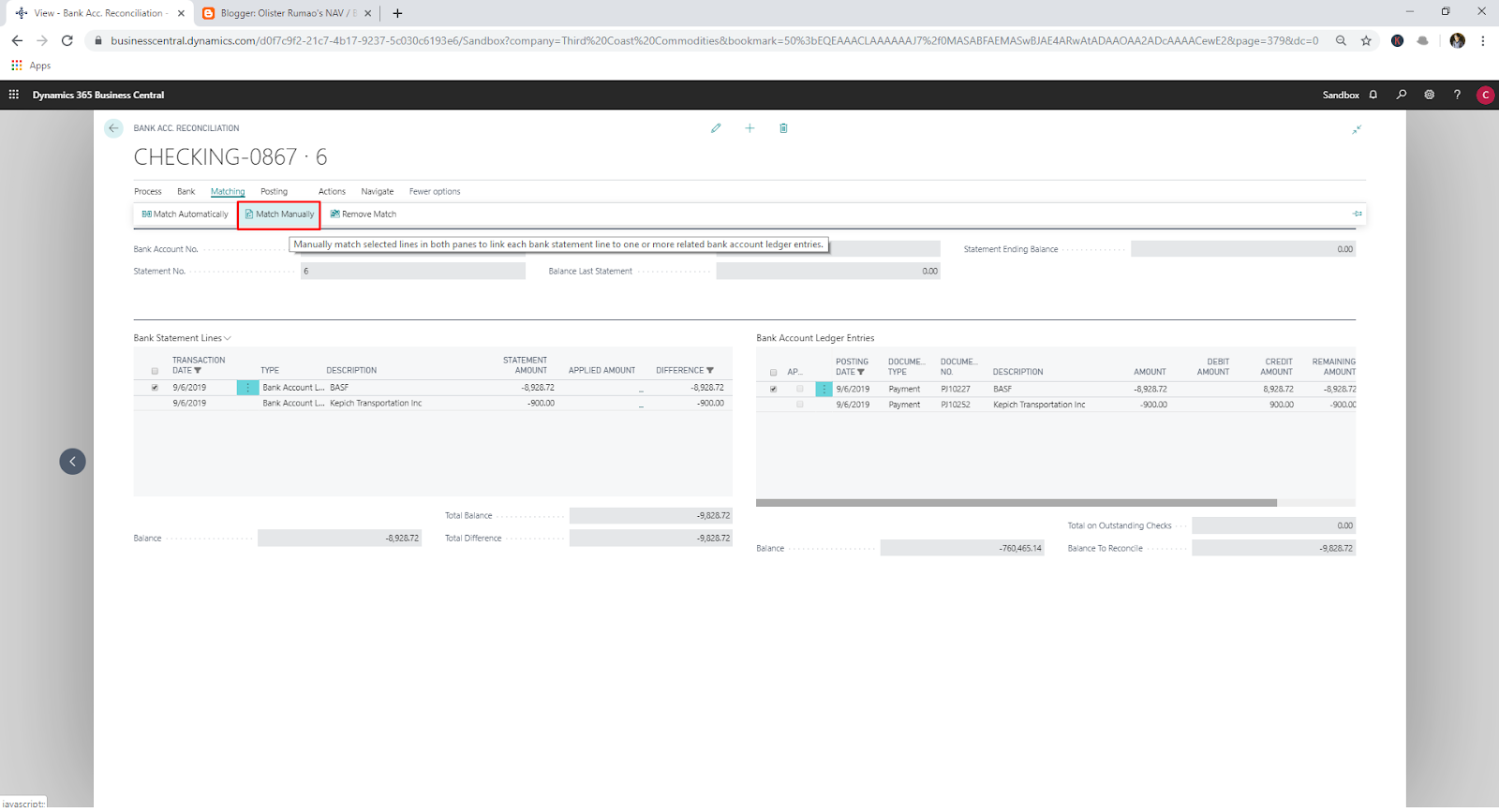Open the Process menu
Image resolution: width=1499 pixels, height=812 pixels.
coord(148,191)
